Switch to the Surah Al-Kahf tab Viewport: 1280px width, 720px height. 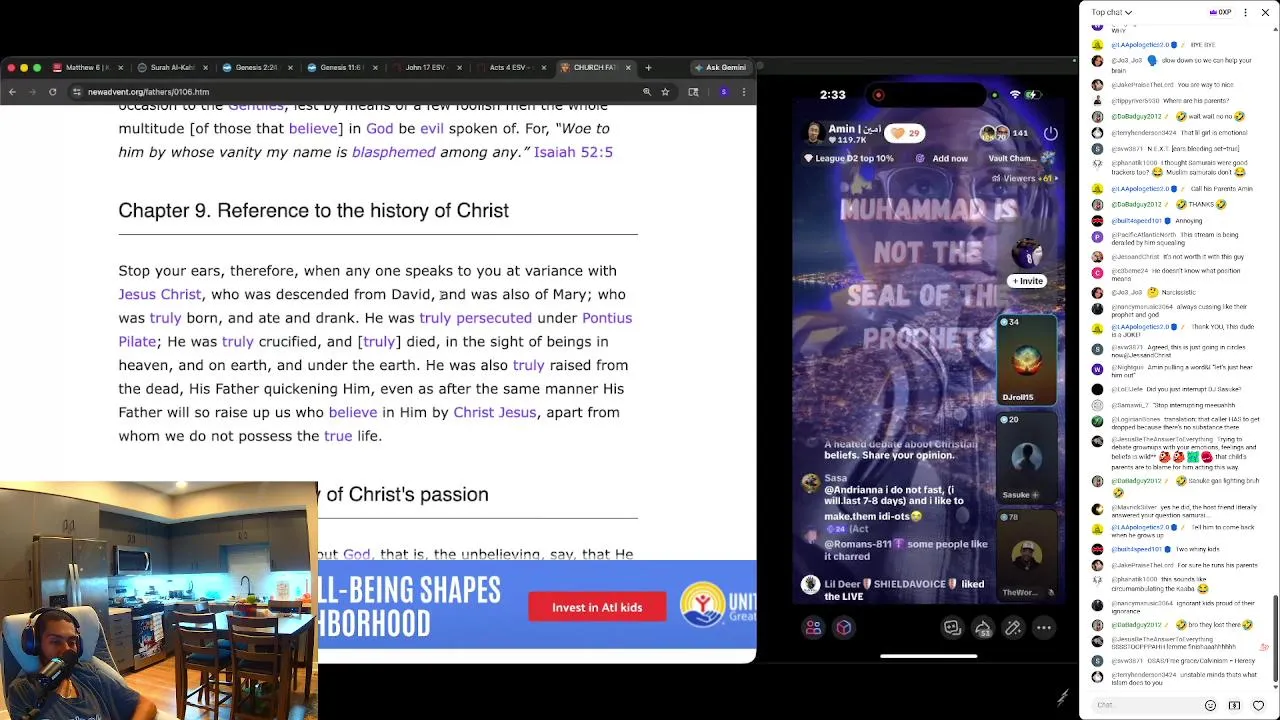pos(172,68)
